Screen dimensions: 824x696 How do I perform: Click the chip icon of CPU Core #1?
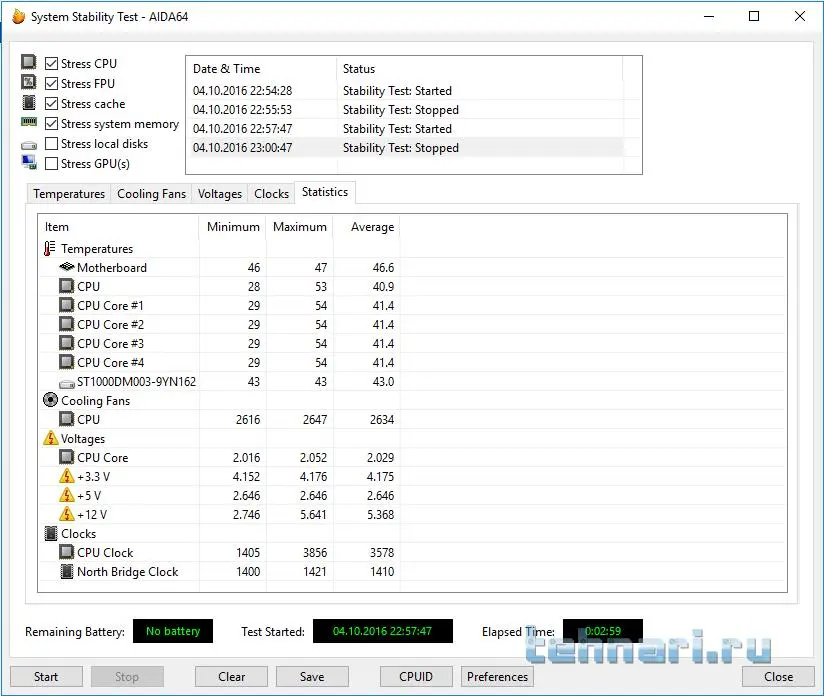(x=66, y=305)
